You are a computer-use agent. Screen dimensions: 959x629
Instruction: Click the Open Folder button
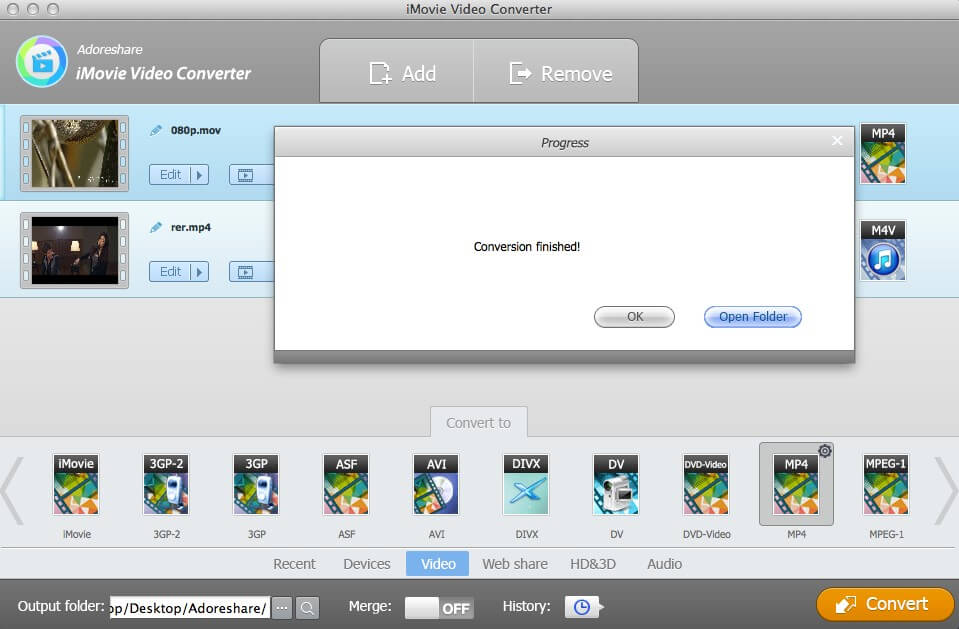click(x=753, y=317)
